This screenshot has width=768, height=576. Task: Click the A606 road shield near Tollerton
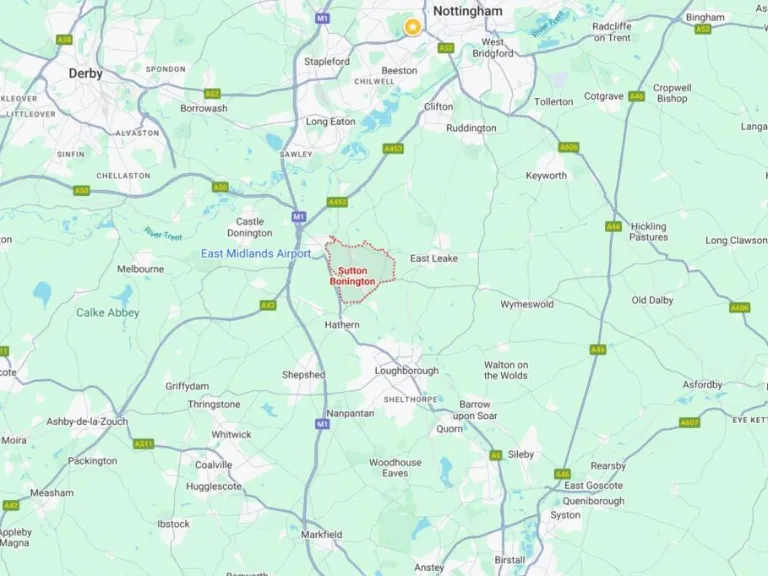(568, 147)
